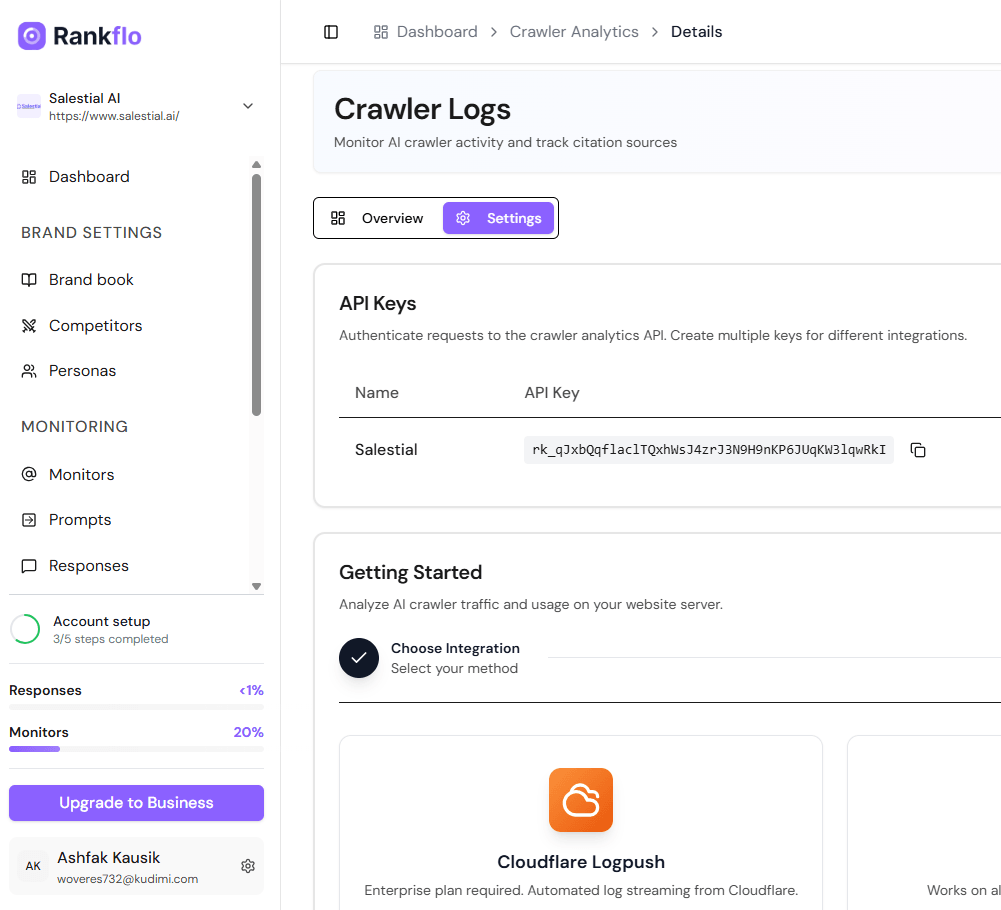Copy the Salestial API key

pyautogui.click(x=918, y=449)
